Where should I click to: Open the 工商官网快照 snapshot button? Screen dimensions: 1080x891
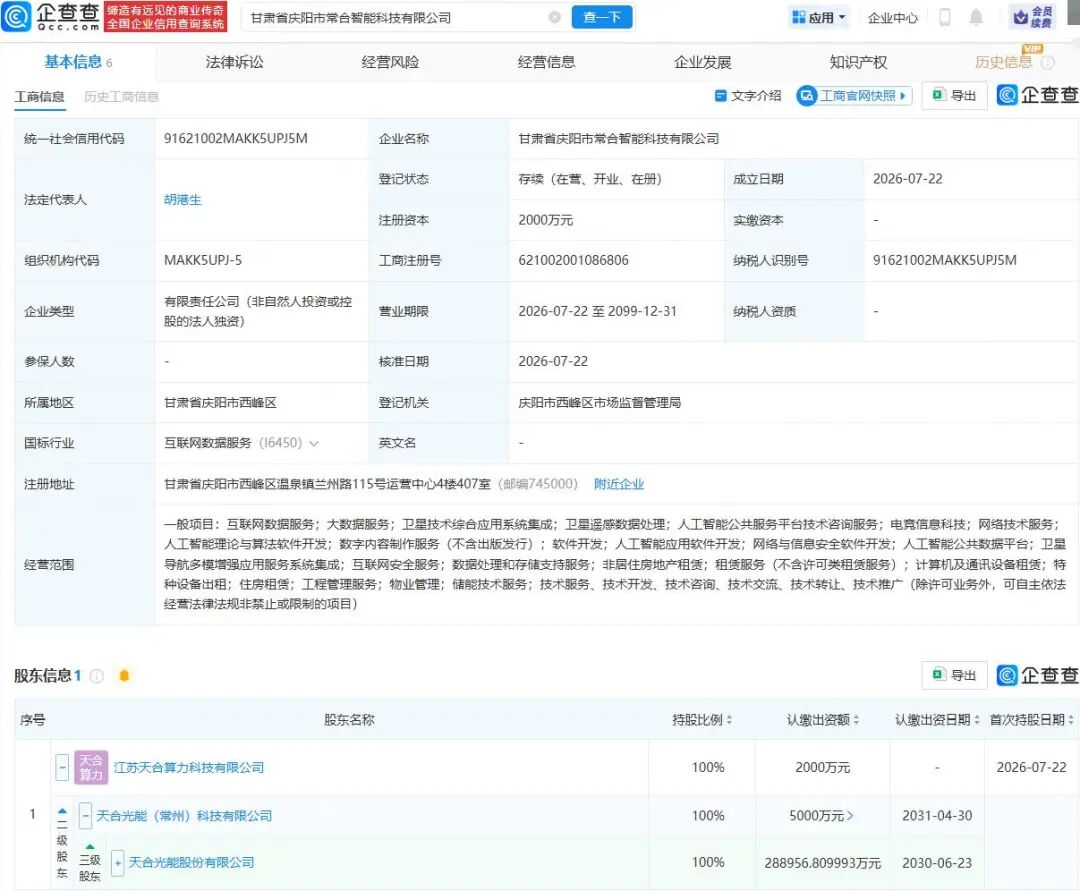854,96
